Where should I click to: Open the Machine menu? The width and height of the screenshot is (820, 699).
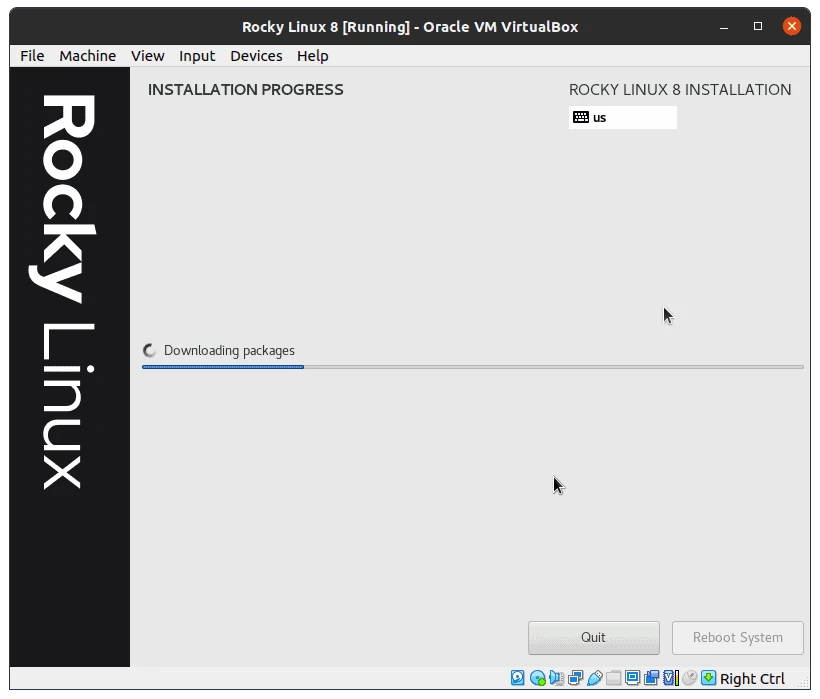click(x=87, y=56)
